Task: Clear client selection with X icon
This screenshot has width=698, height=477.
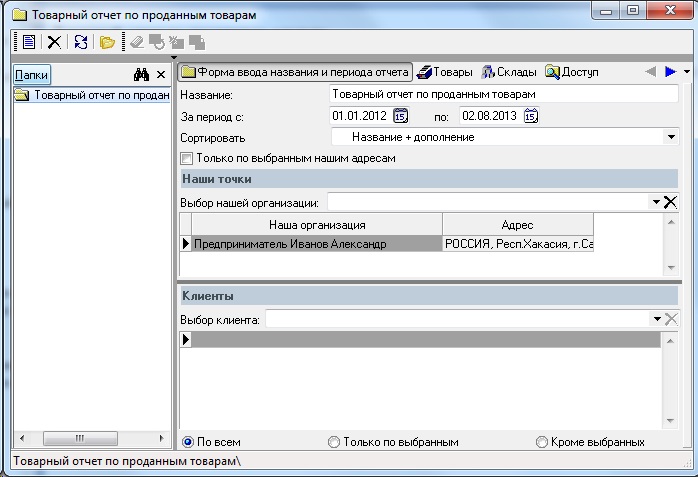Action: [x=671, y=319]
